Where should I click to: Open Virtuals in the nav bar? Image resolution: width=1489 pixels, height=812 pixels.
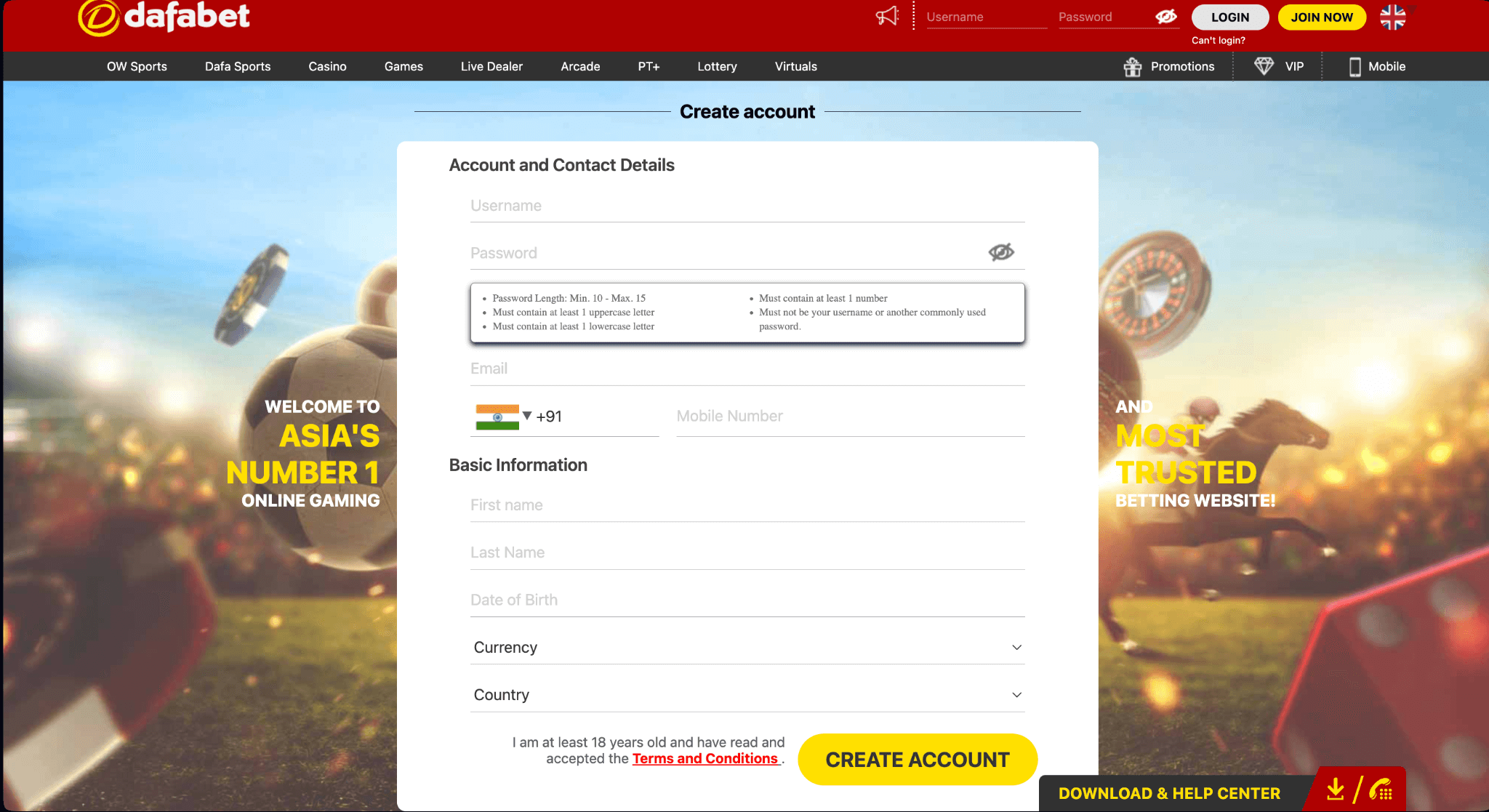pyautogui.click(x=795, y=66)
